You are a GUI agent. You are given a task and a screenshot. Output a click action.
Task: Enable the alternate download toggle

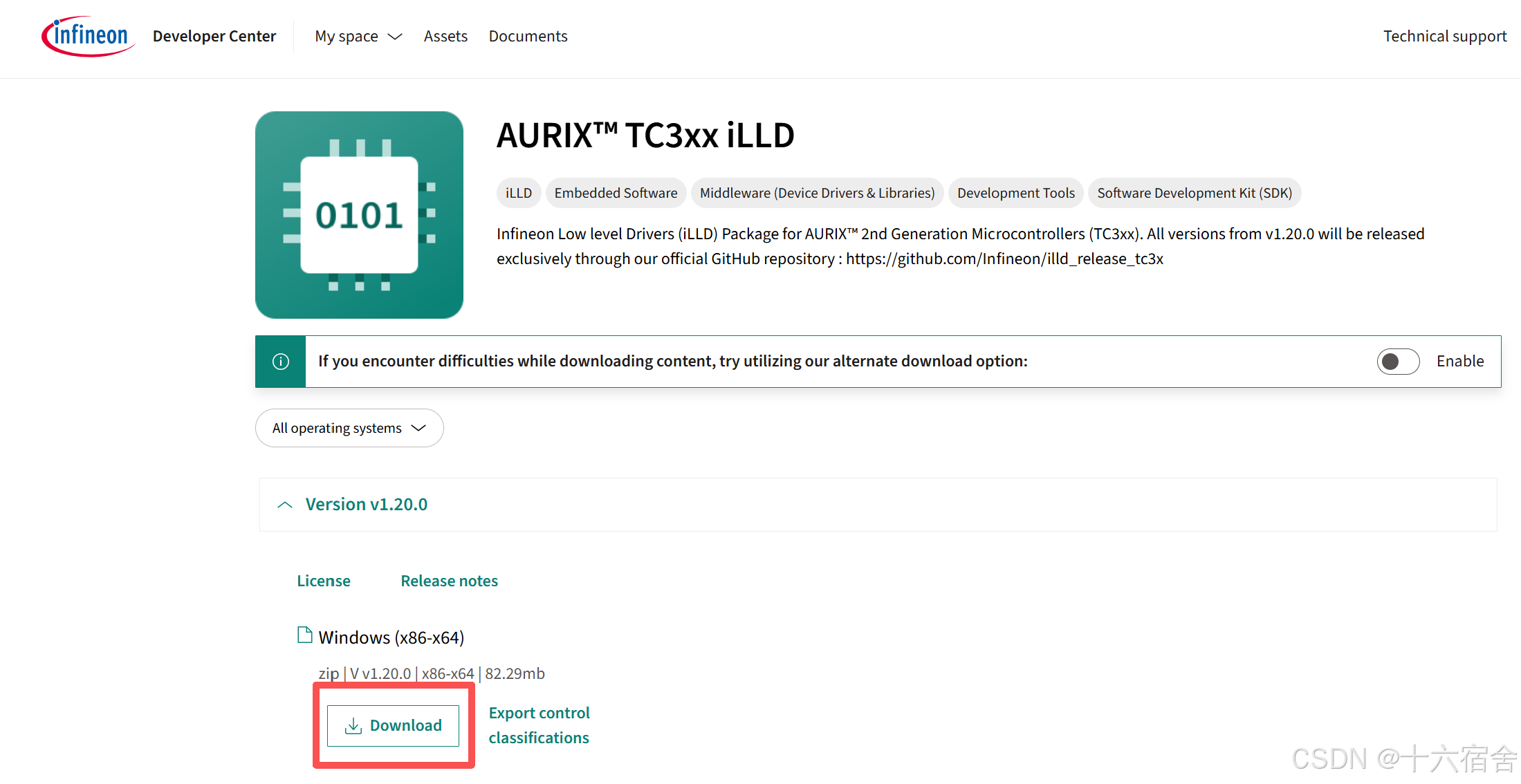point(1398,362)
